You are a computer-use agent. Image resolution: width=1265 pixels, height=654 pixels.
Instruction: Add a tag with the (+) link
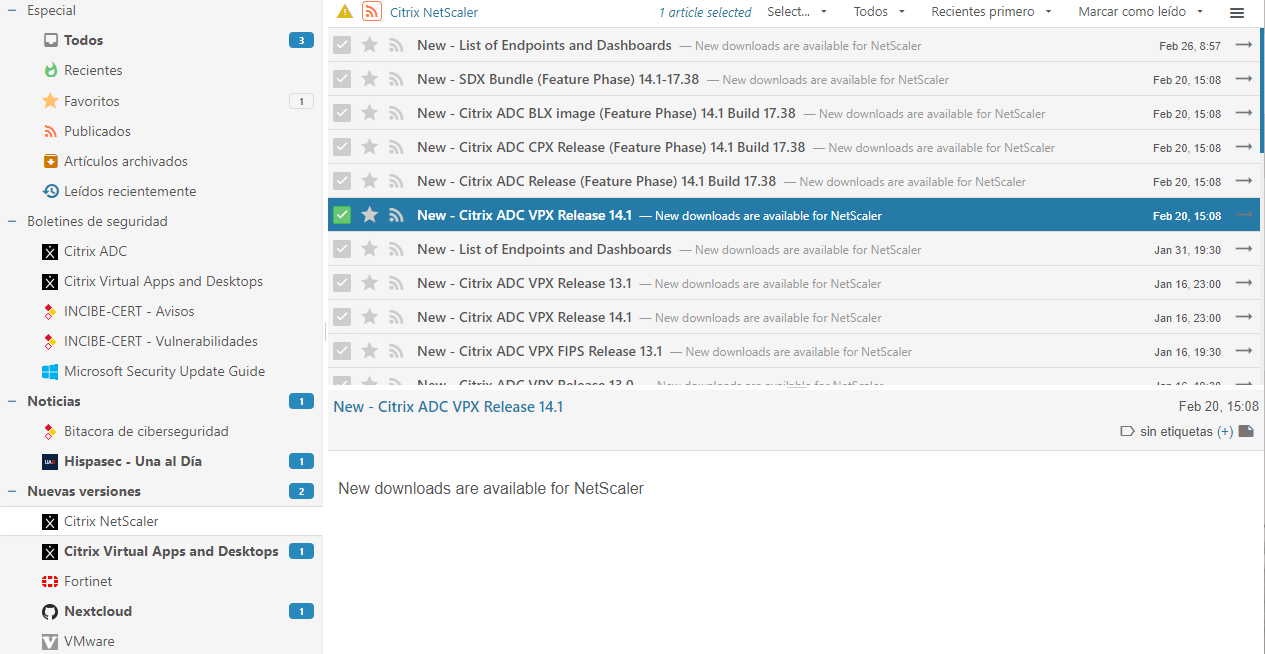[x=1224, y=432]
